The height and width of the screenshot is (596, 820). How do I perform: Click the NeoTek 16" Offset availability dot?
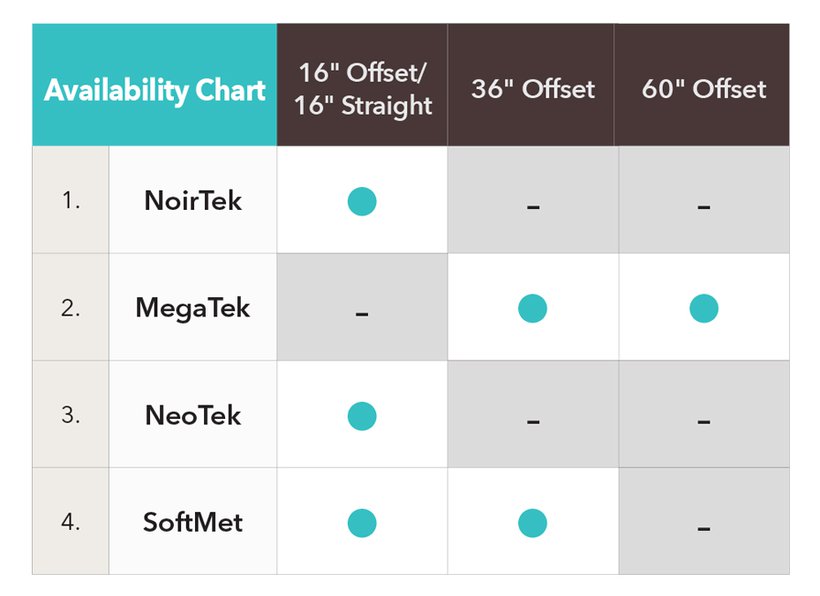click(x=362, y=416)
